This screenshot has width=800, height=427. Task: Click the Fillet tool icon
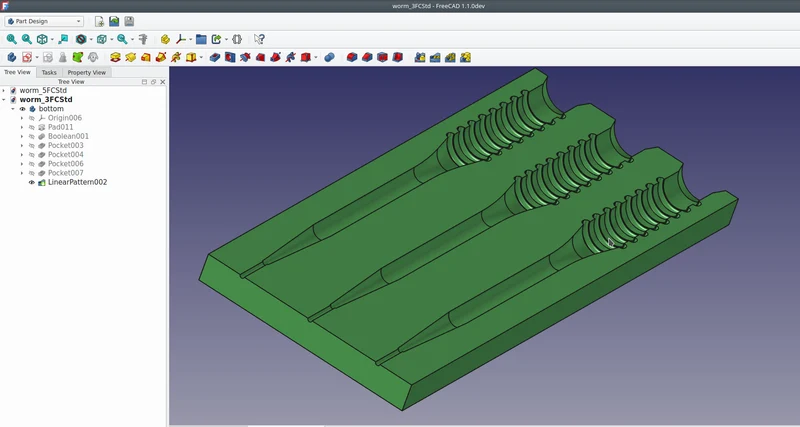coord(352,57)
